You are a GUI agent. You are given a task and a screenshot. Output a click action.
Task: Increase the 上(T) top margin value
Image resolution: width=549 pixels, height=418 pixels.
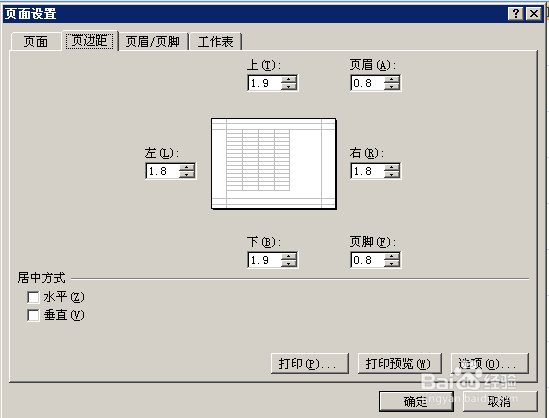289,79
